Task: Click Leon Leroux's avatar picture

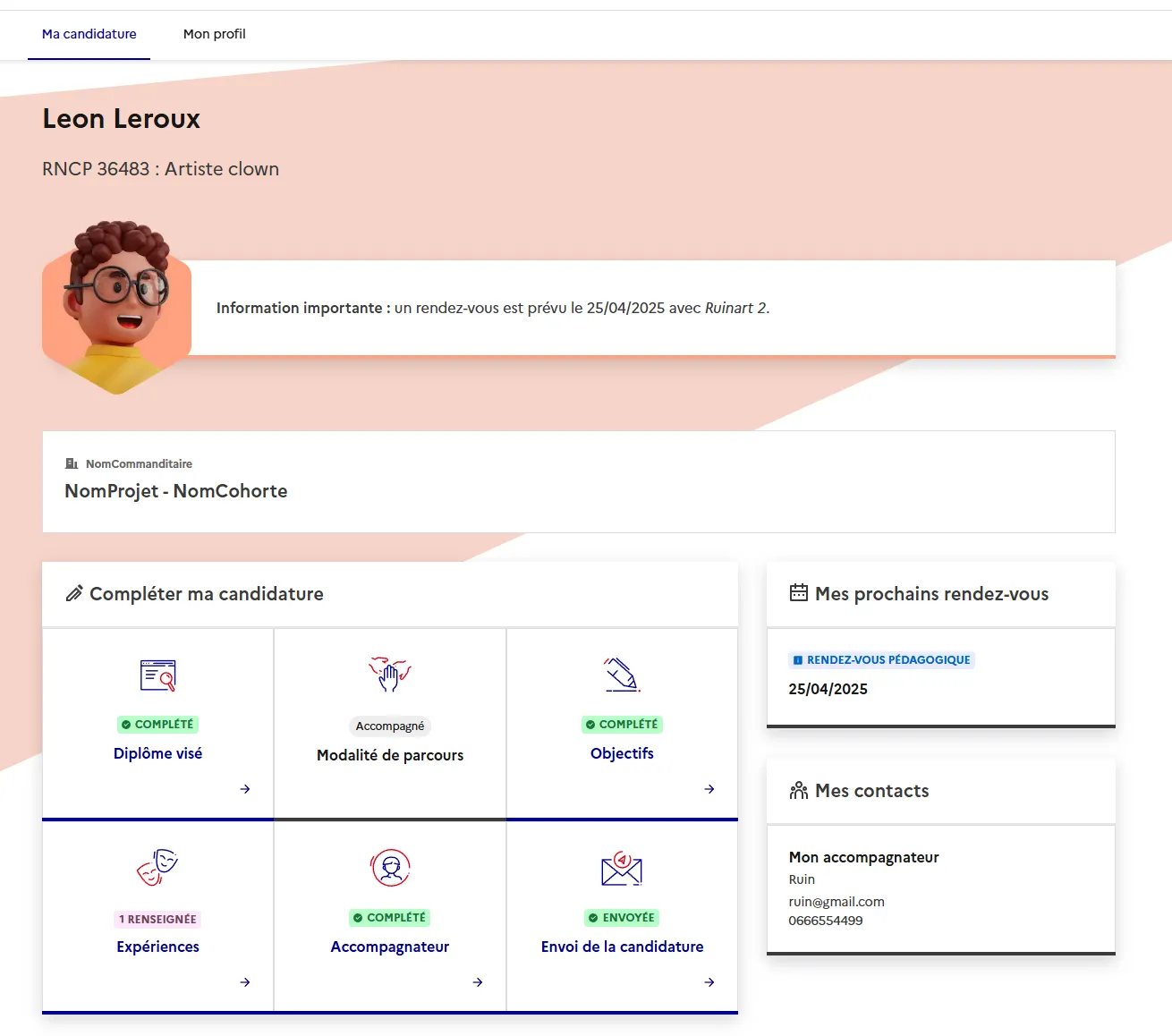Action: coord(115,304)
